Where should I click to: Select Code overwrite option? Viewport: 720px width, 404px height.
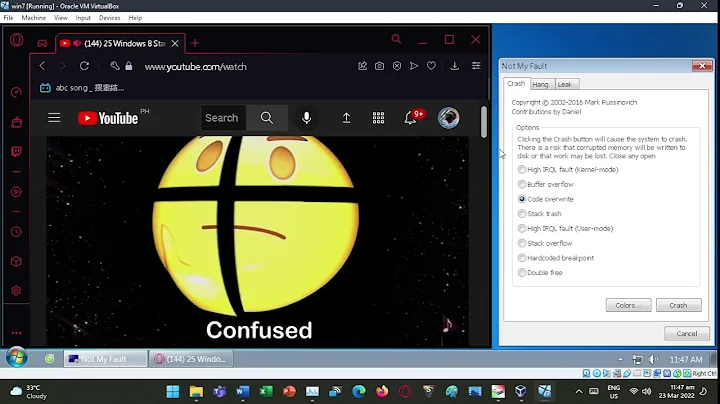pyautogui.click(x=546, y=199)
